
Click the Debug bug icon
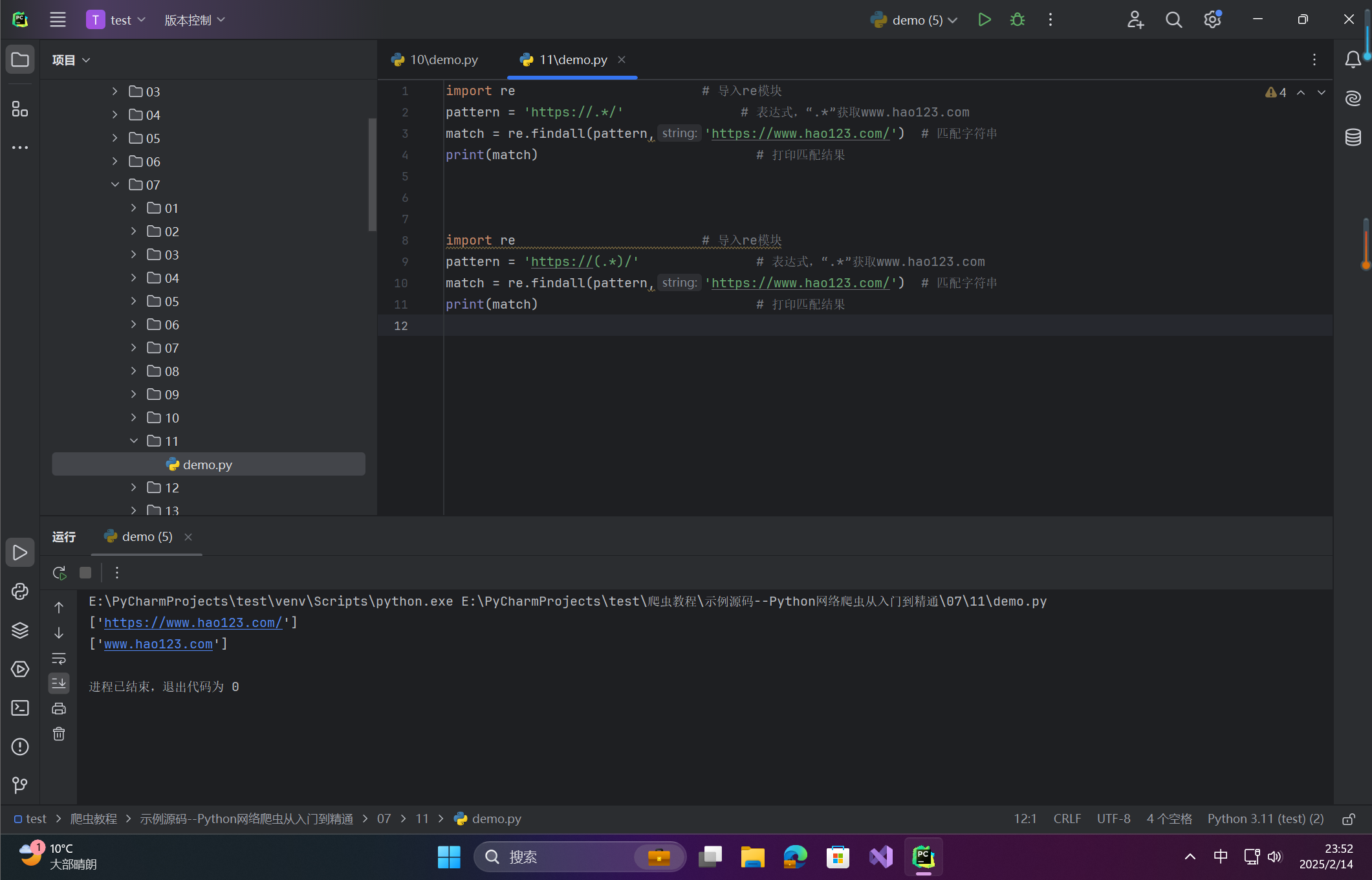[x=1017, y=20]
